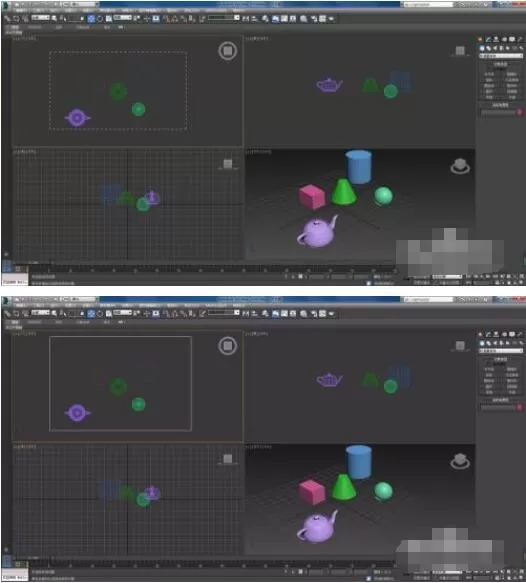This screenshot has height=583, width=526.
Task: Toggle Angle Snap in lower screenshot toolbar
Action: pyautogui.click(x=174, y=313)
